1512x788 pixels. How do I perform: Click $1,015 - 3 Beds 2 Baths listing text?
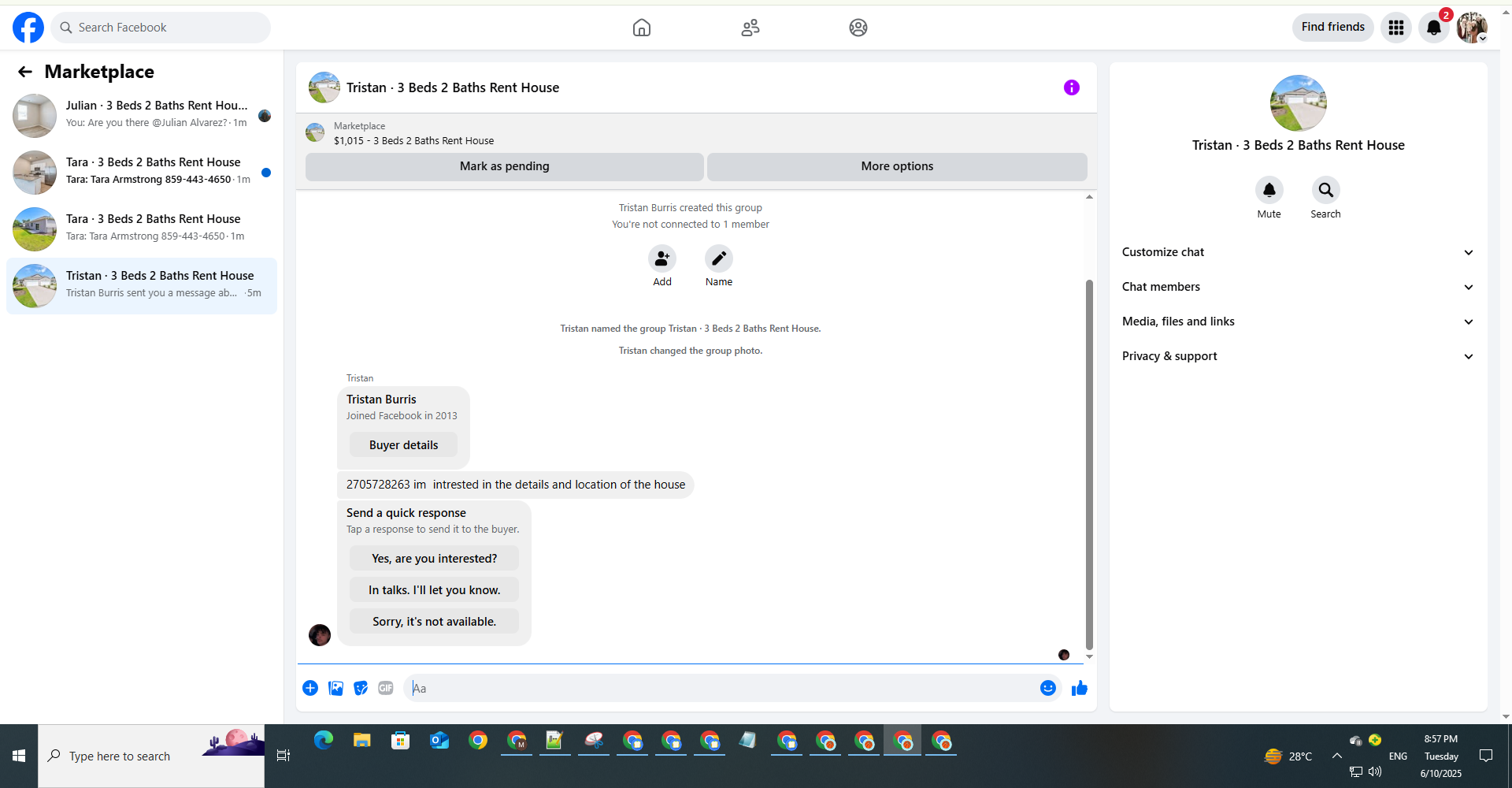(x=414, y=141)
